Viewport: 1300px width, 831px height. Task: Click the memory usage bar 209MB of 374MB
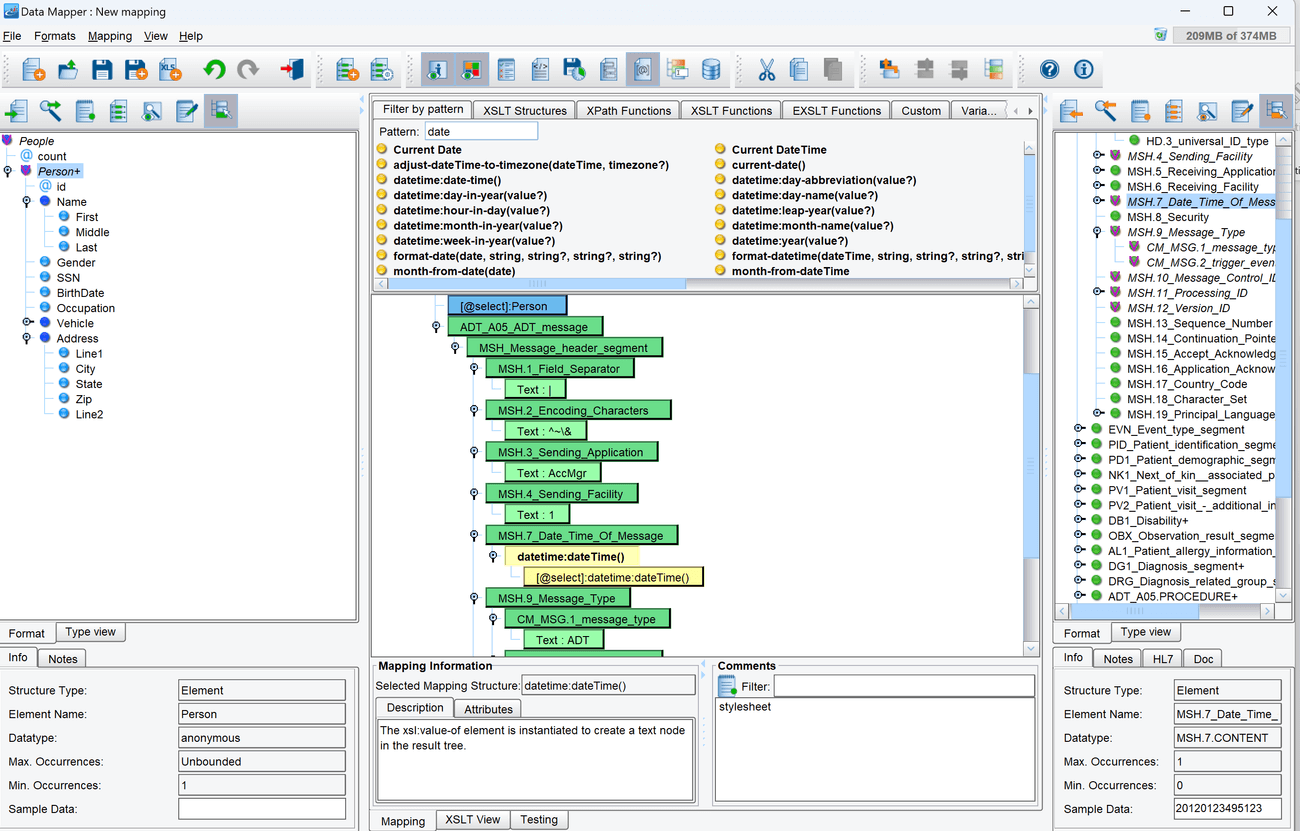click(1231, 35)
